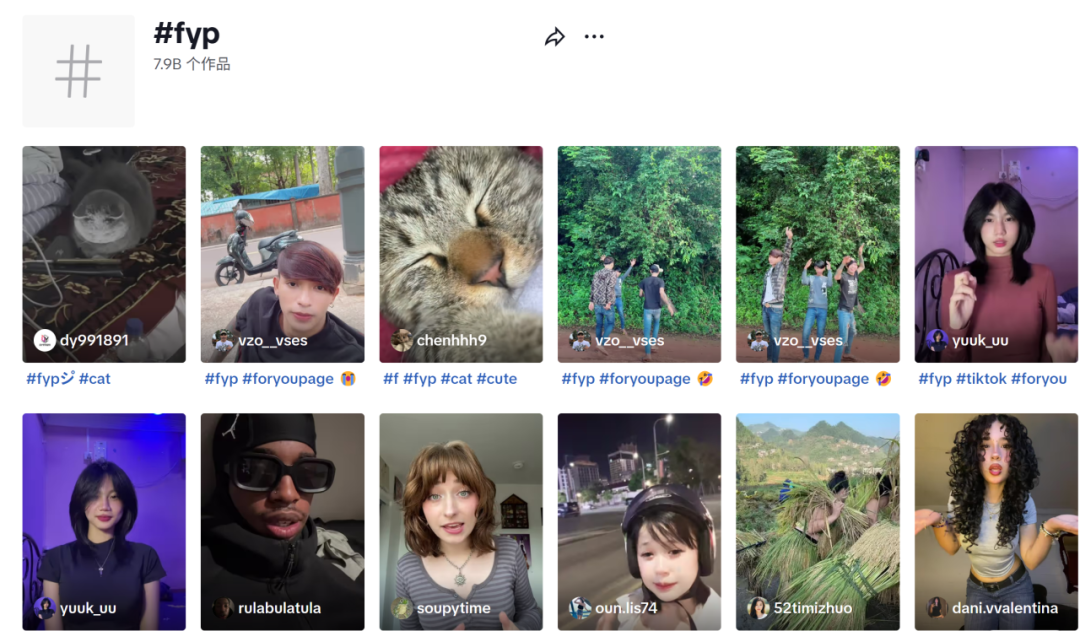Click rulabulatula avatar icon
The height and width of the screenshot is (631, 1080).
click(x=223, y=608)
